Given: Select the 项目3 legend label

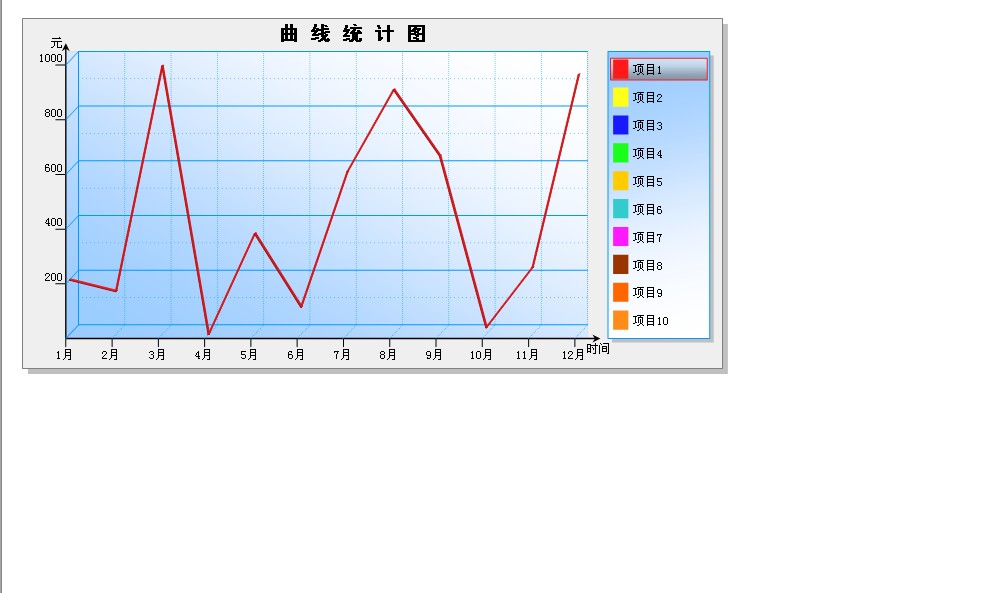Looking at the screenshot, I should tap(647, 125).
